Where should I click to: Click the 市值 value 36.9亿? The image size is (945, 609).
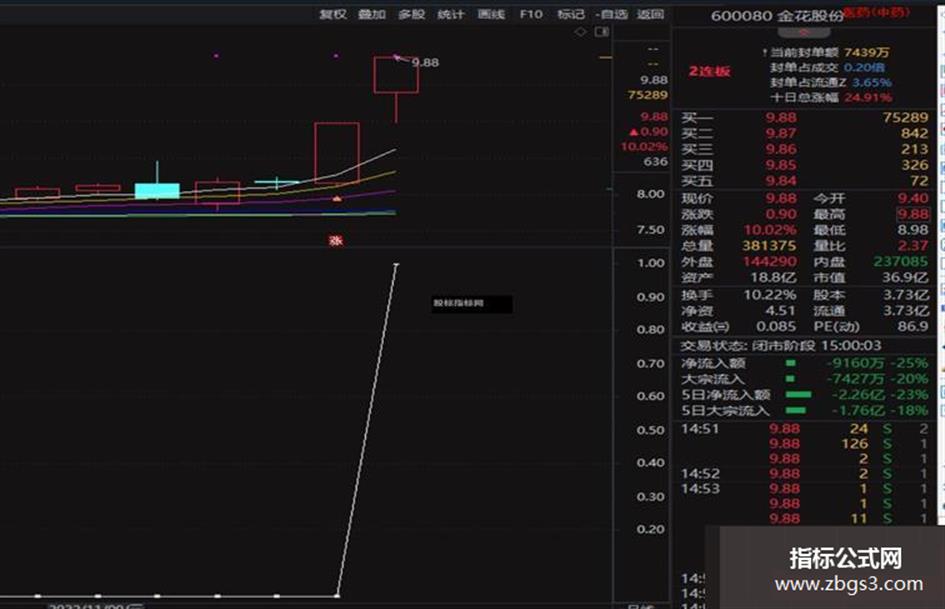pos(905,277)
